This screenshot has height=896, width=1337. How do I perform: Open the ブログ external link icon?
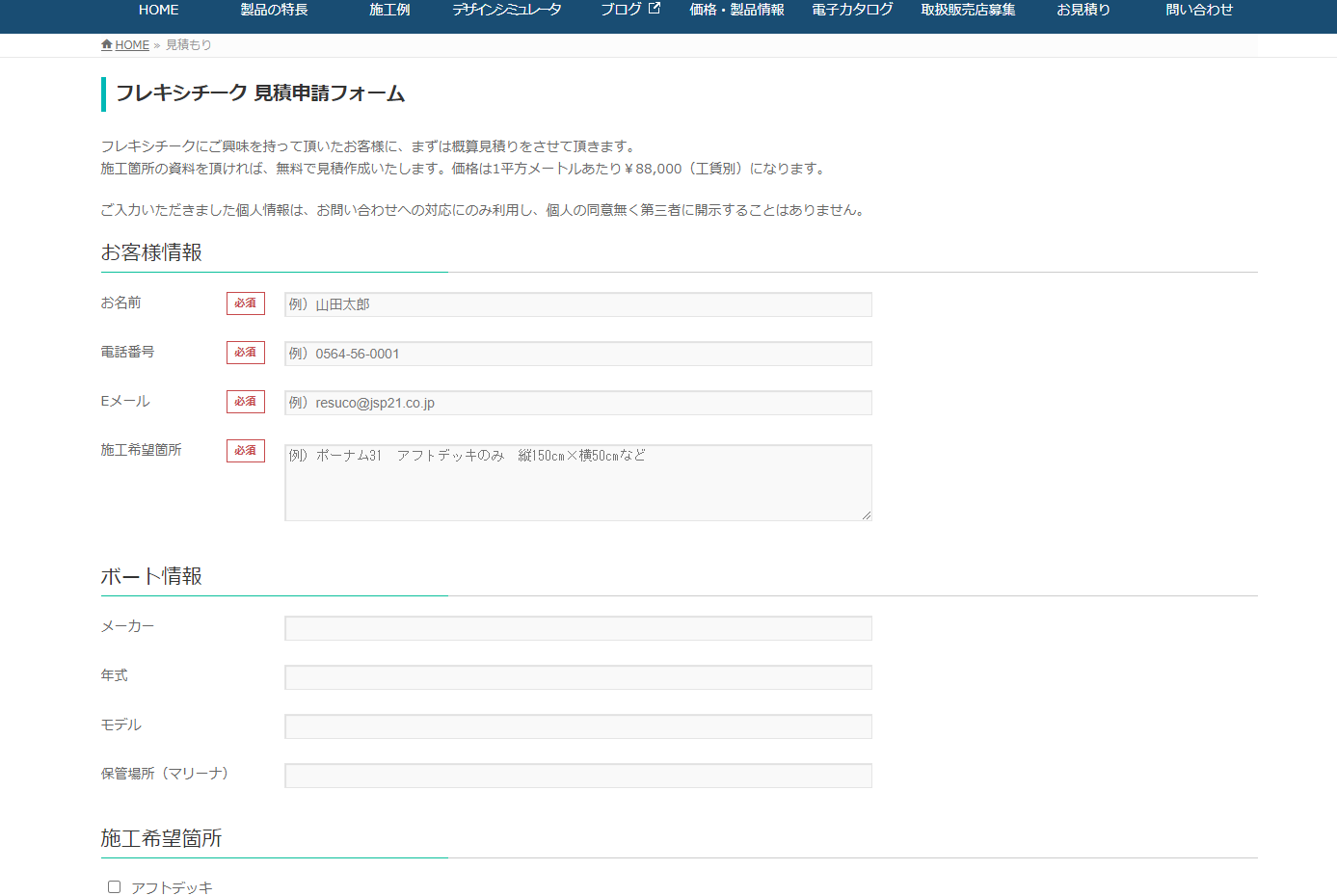[655, 9]
